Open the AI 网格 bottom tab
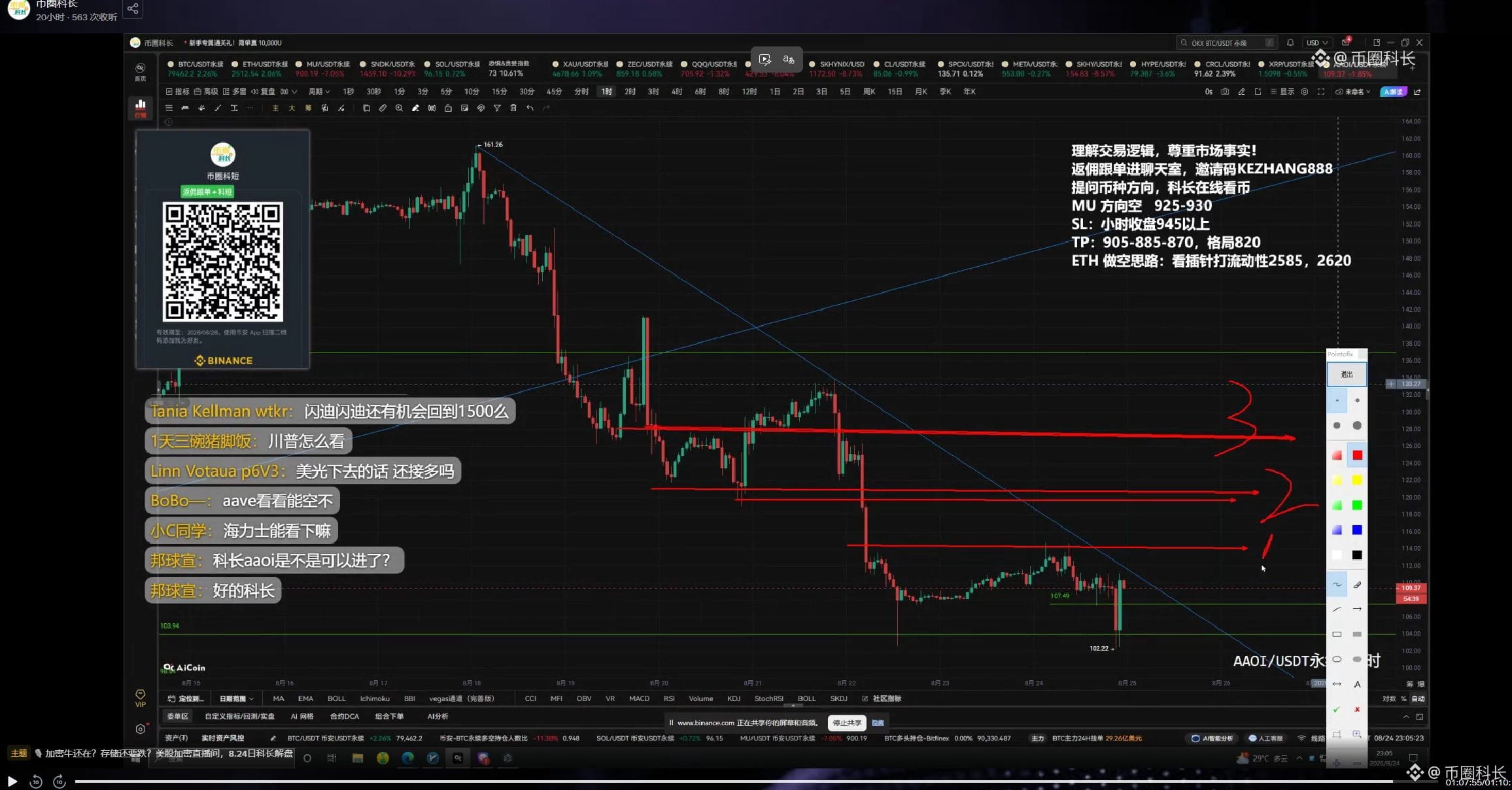Image resolution: width=1512 pixels, height=790 pixels. click(x=302, y=717)
